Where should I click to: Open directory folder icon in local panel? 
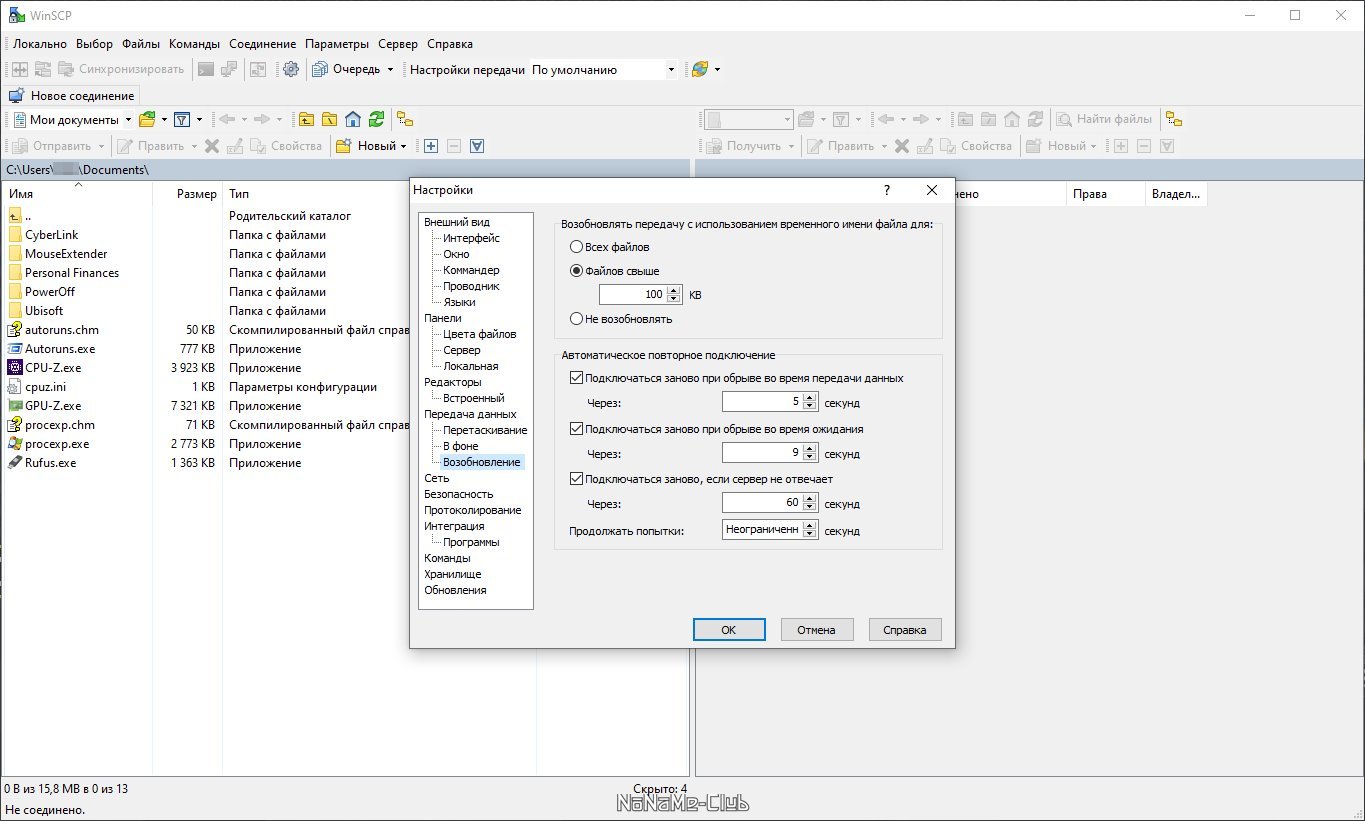(147, 119)
